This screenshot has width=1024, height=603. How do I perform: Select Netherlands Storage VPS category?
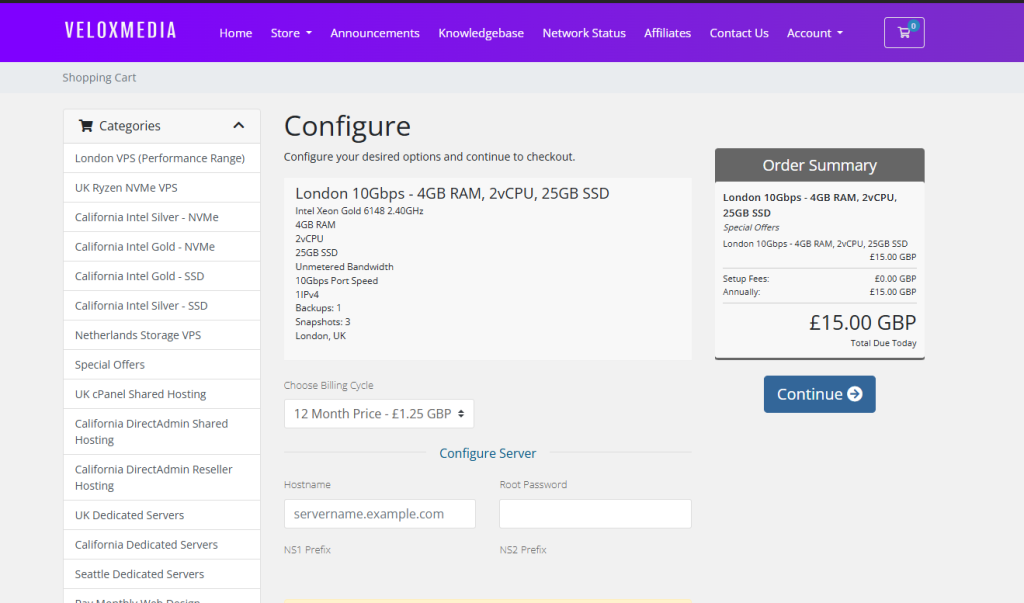(162, 334)
